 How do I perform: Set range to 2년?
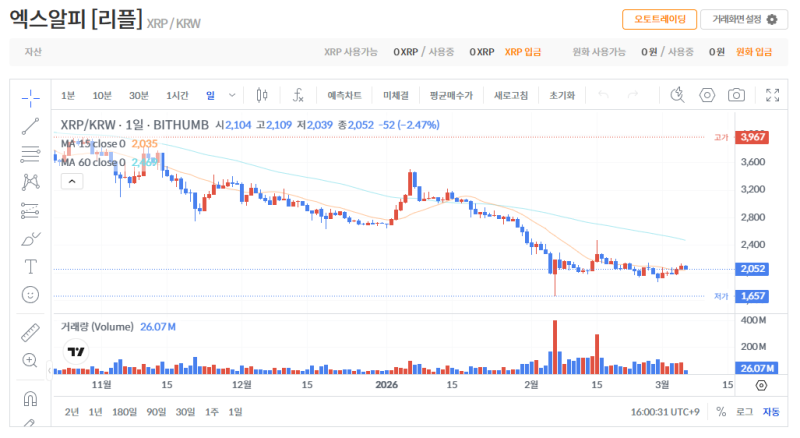coord(72,412)
